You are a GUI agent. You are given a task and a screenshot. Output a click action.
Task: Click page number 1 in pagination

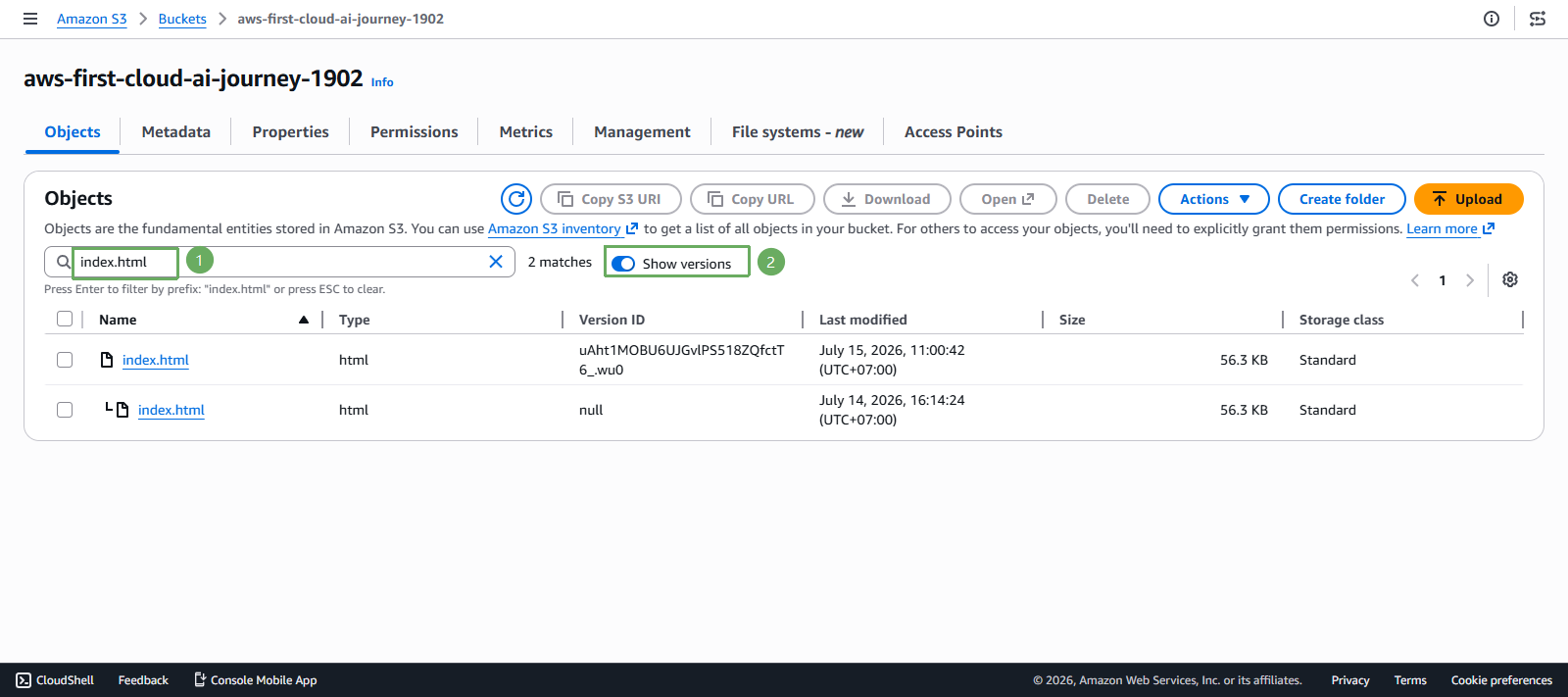click(1443, 280)
